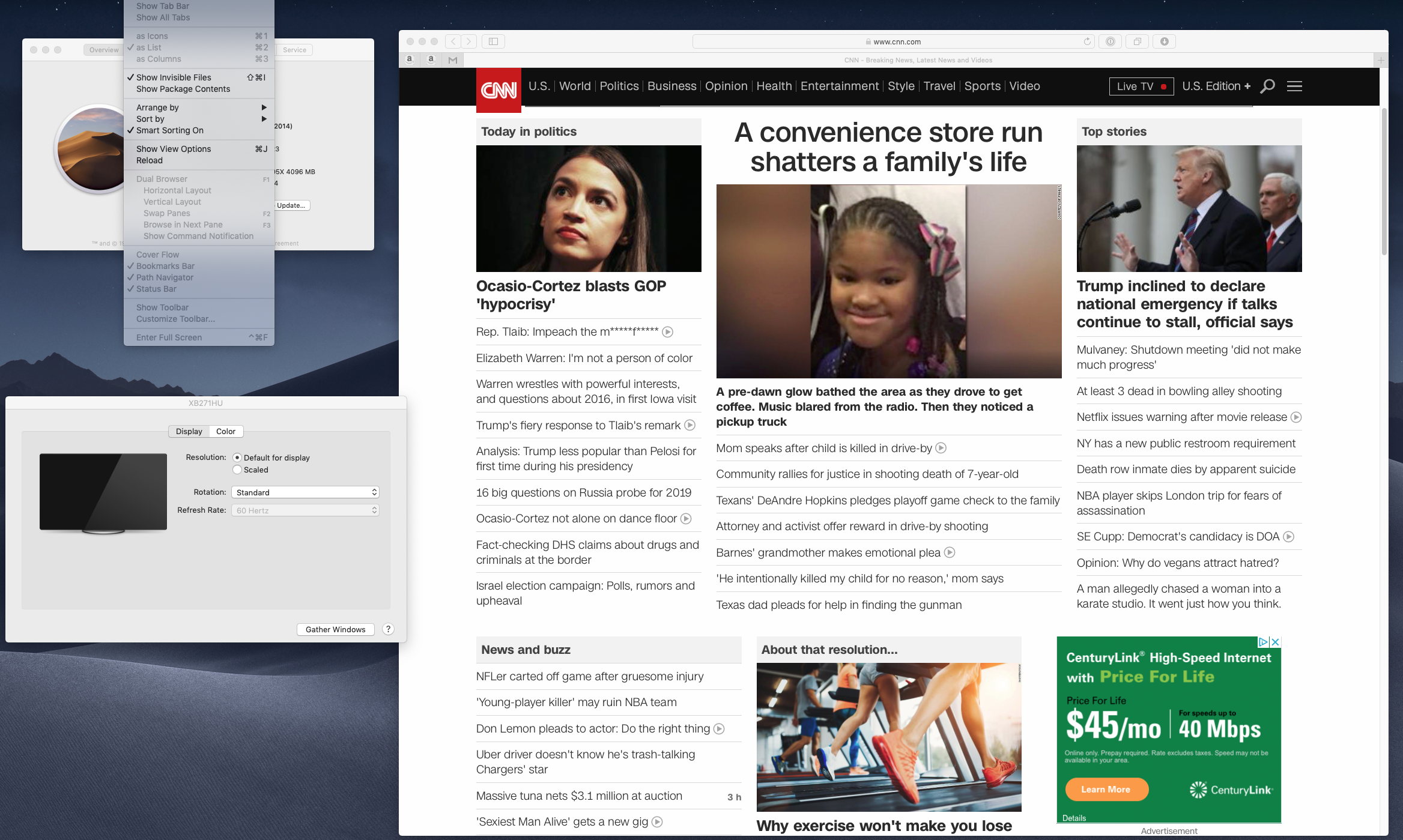The width and height of the screenshot is (1403, 840).
Task: Click the cnn.com address bar
Action: point(893,41)
